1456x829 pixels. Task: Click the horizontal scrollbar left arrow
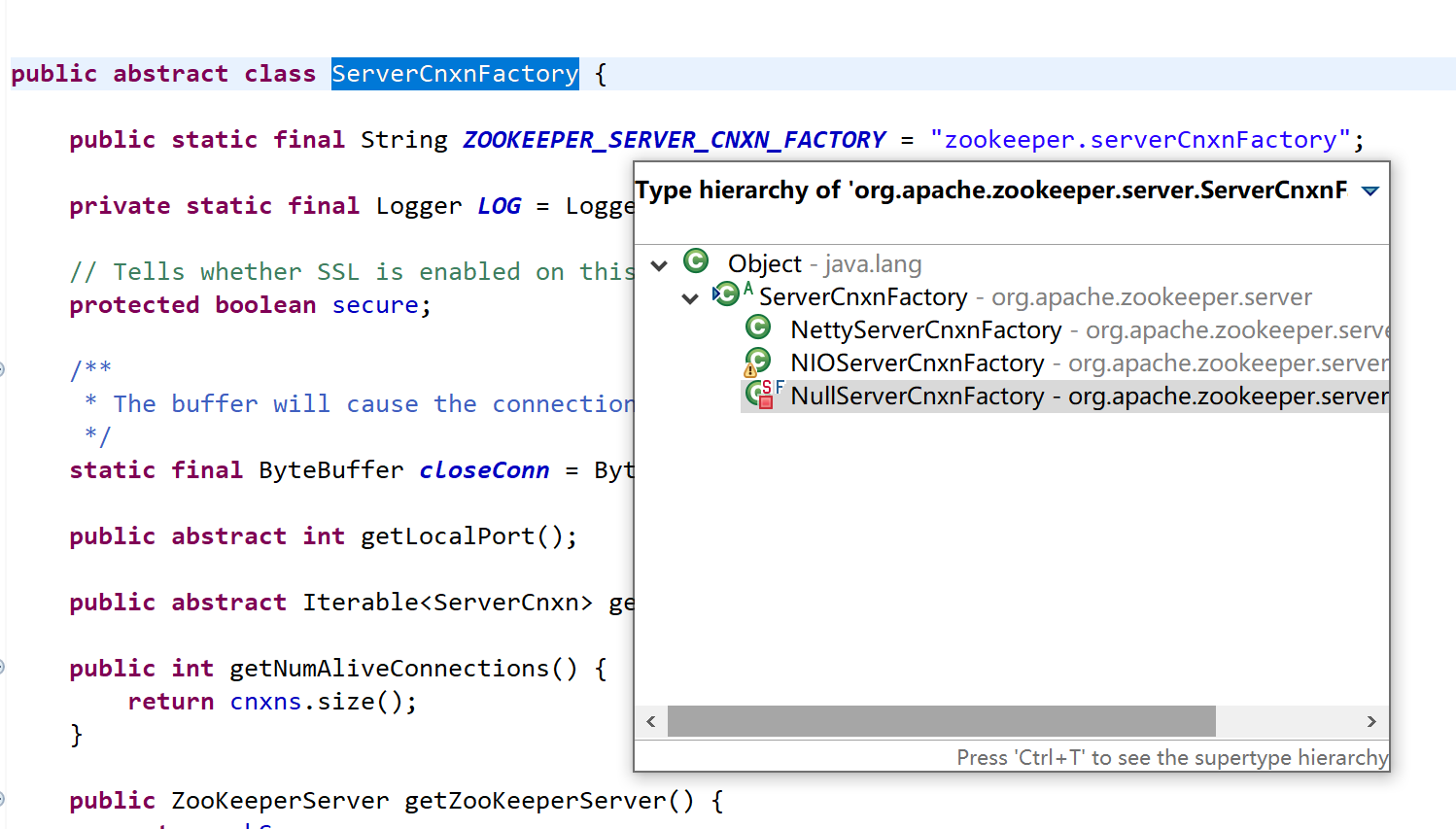tap(651, 721)
